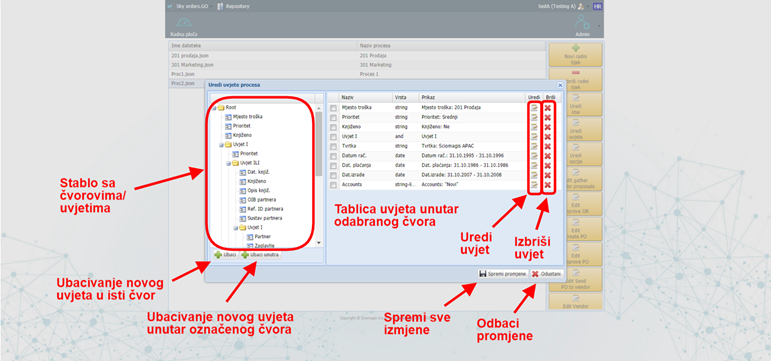
Task: Click the Ubaci button
Action: [225, 255]
